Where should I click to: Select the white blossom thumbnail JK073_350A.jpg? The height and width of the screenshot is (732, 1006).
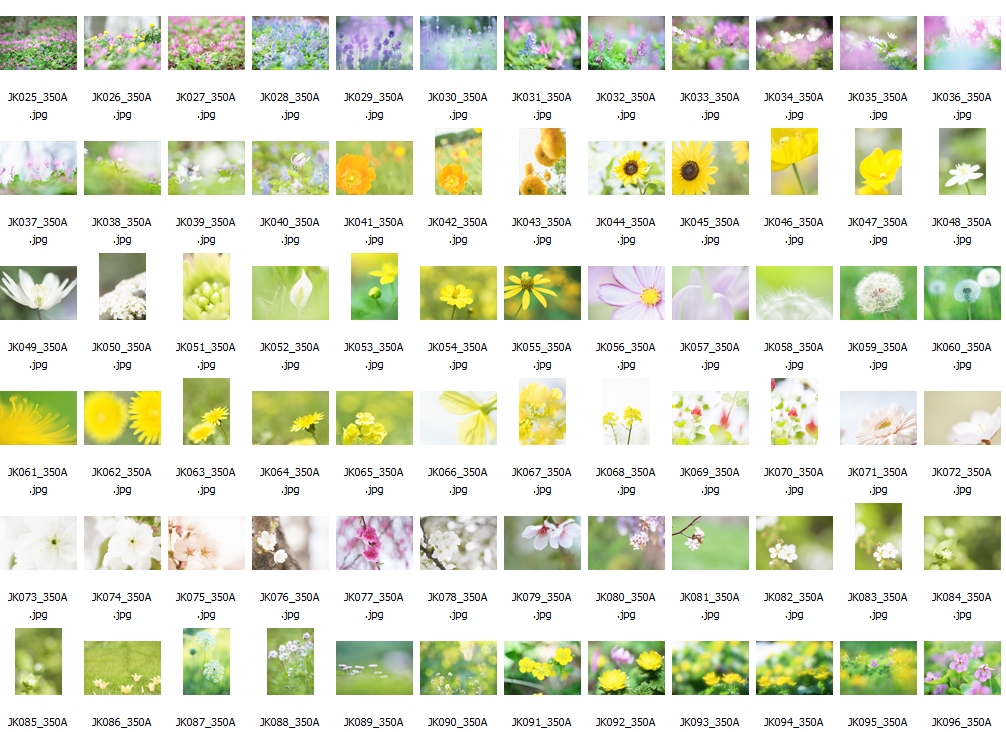pos(38,543)
